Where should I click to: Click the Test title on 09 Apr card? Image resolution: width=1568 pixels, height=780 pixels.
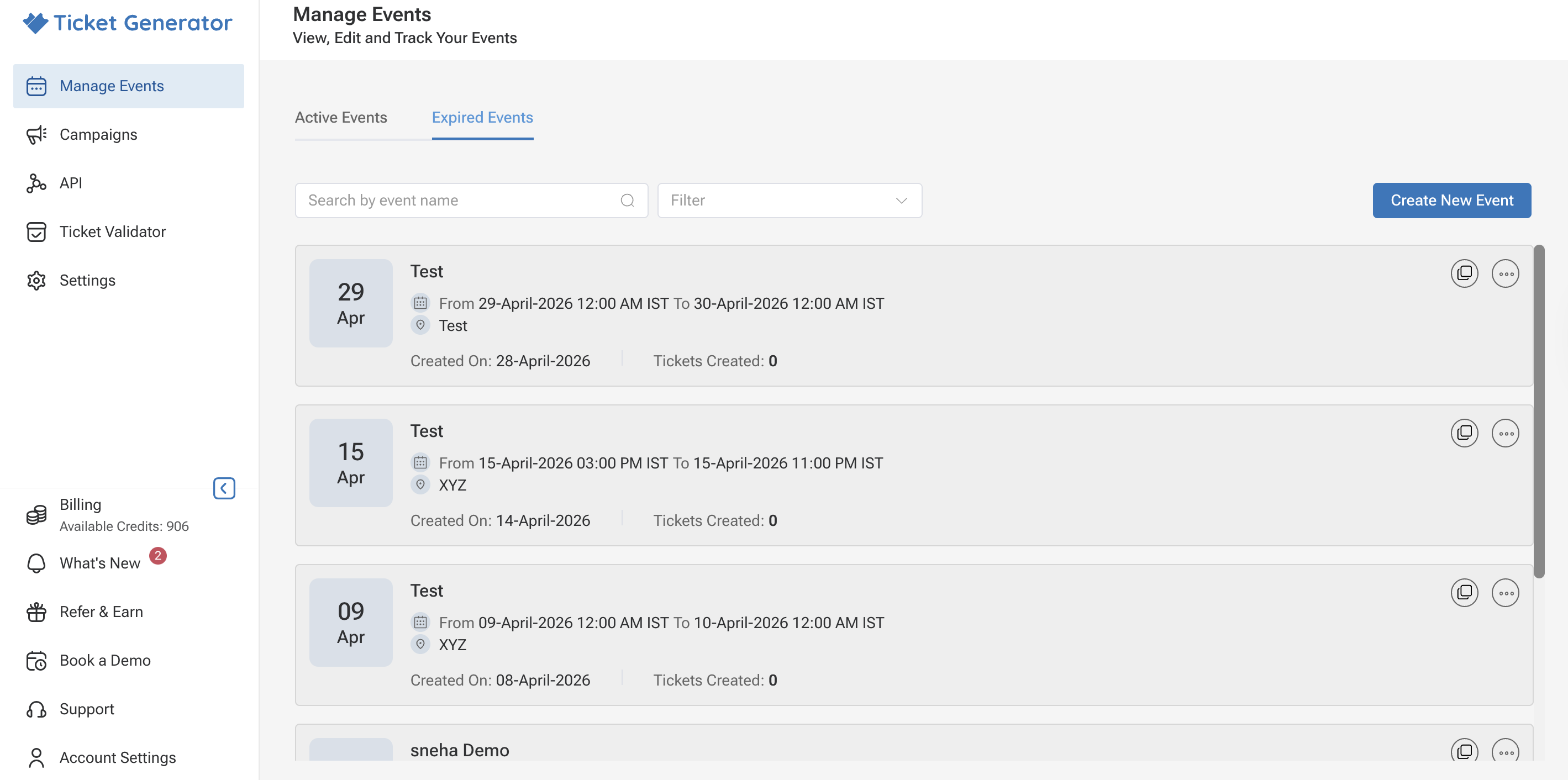click(427, 590)
